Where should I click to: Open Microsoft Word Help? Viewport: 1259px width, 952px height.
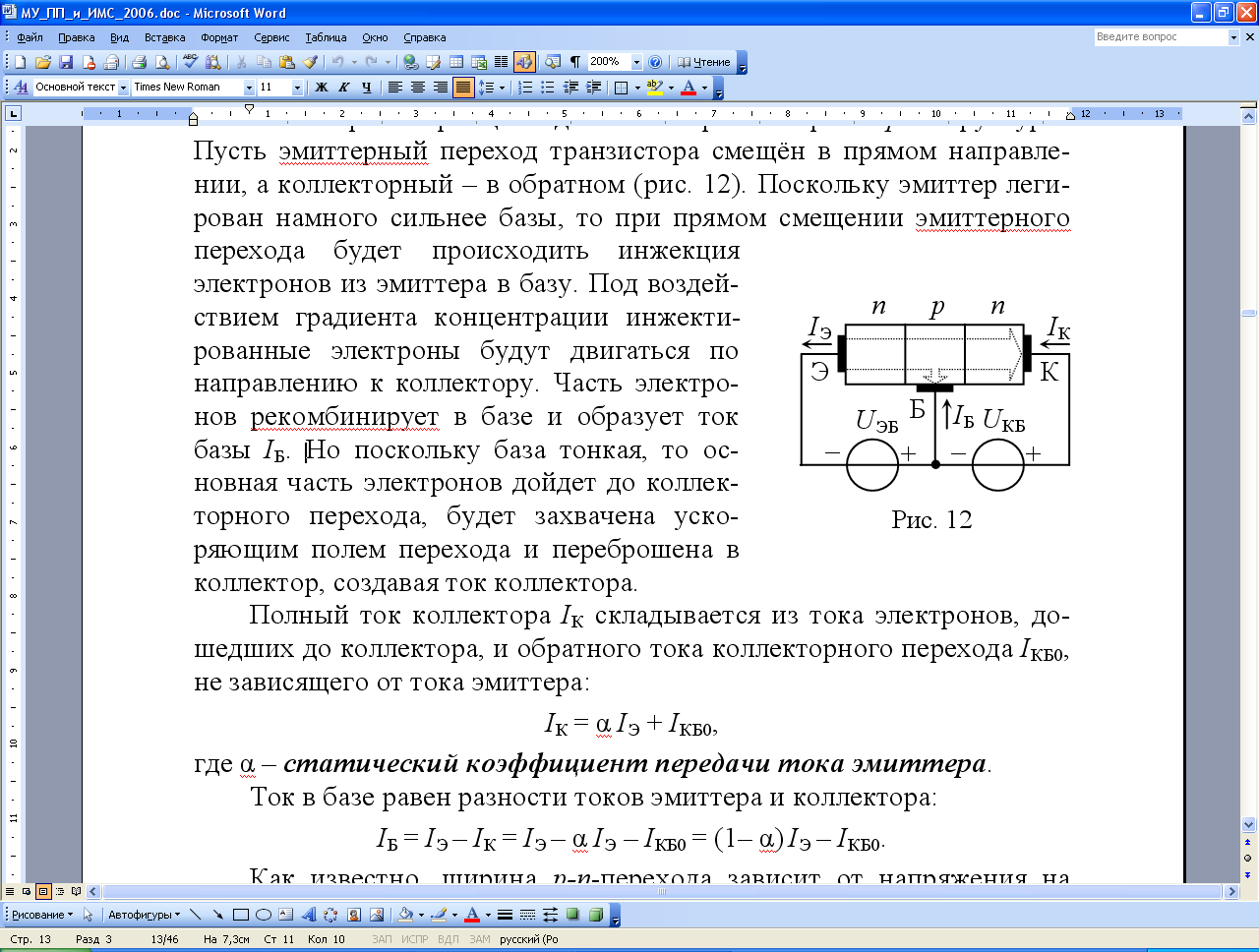[655, 62]
